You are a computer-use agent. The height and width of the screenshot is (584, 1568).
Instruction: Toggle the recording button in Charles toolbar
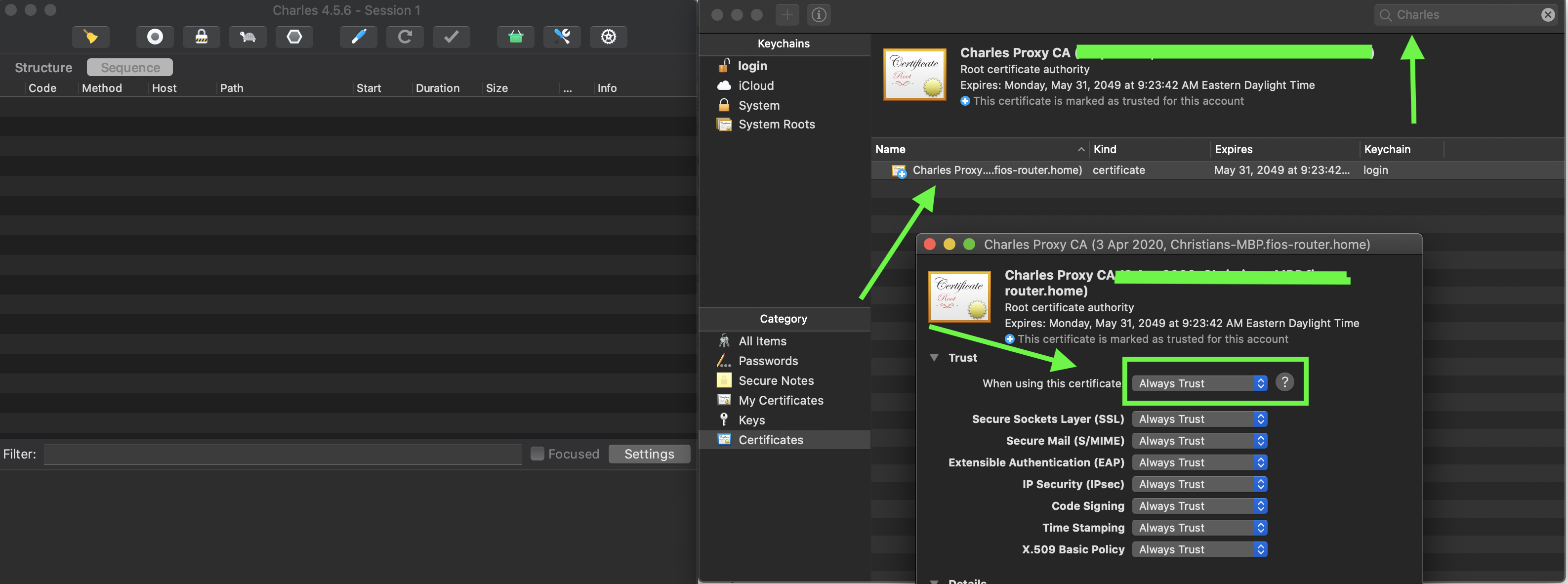point(155,37)
